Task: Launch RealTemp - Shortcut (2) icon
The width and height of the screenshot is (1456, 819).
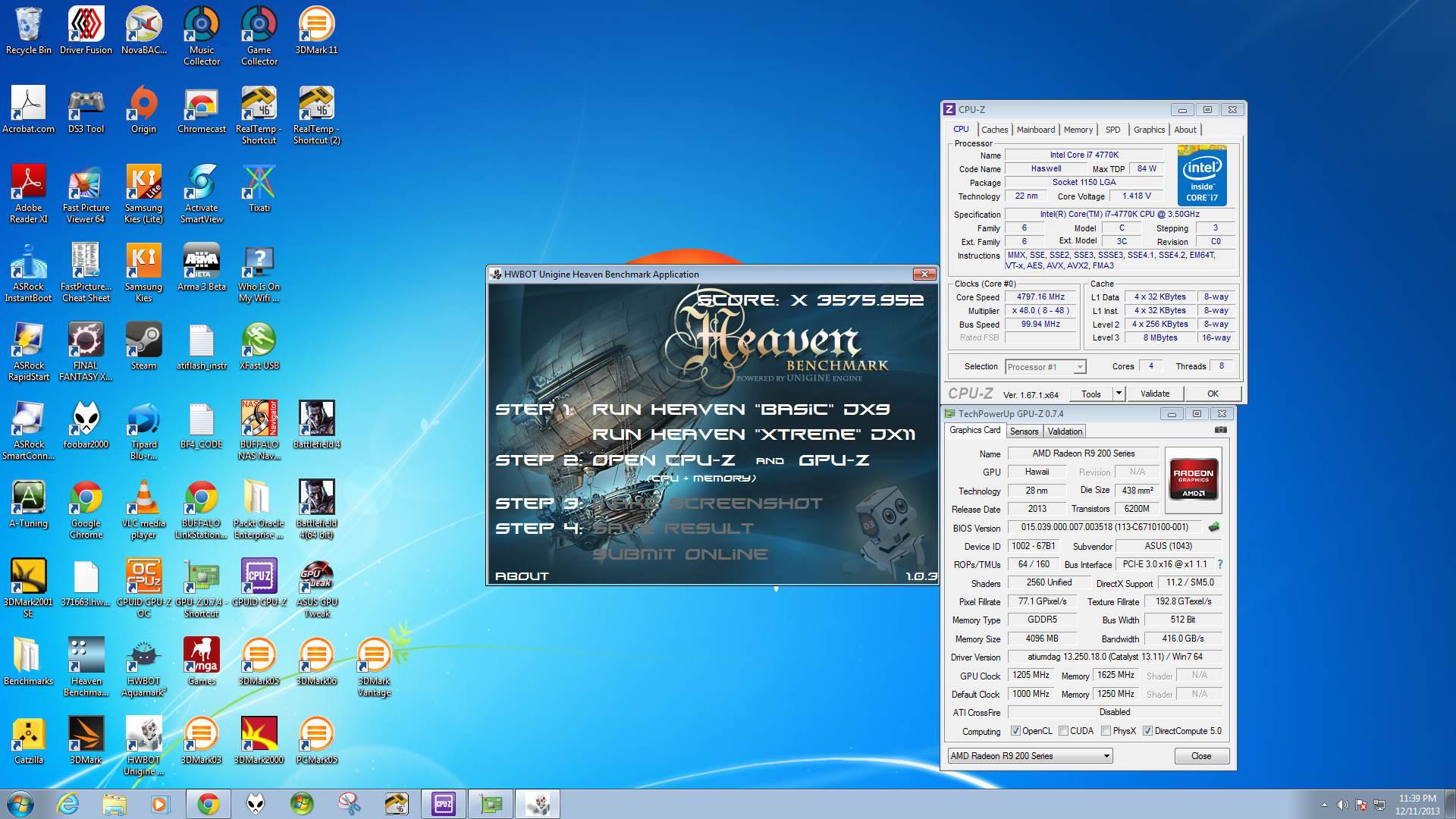Action: pos(316,115)
